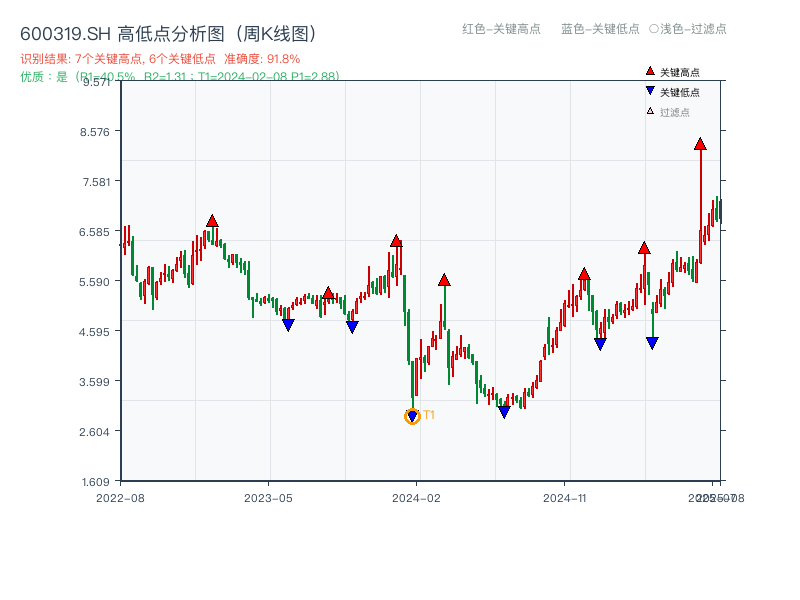Click the blue low-point triangle at chart bottom center
This screenshot has width=800, height=600.
(x=504, y=412)
